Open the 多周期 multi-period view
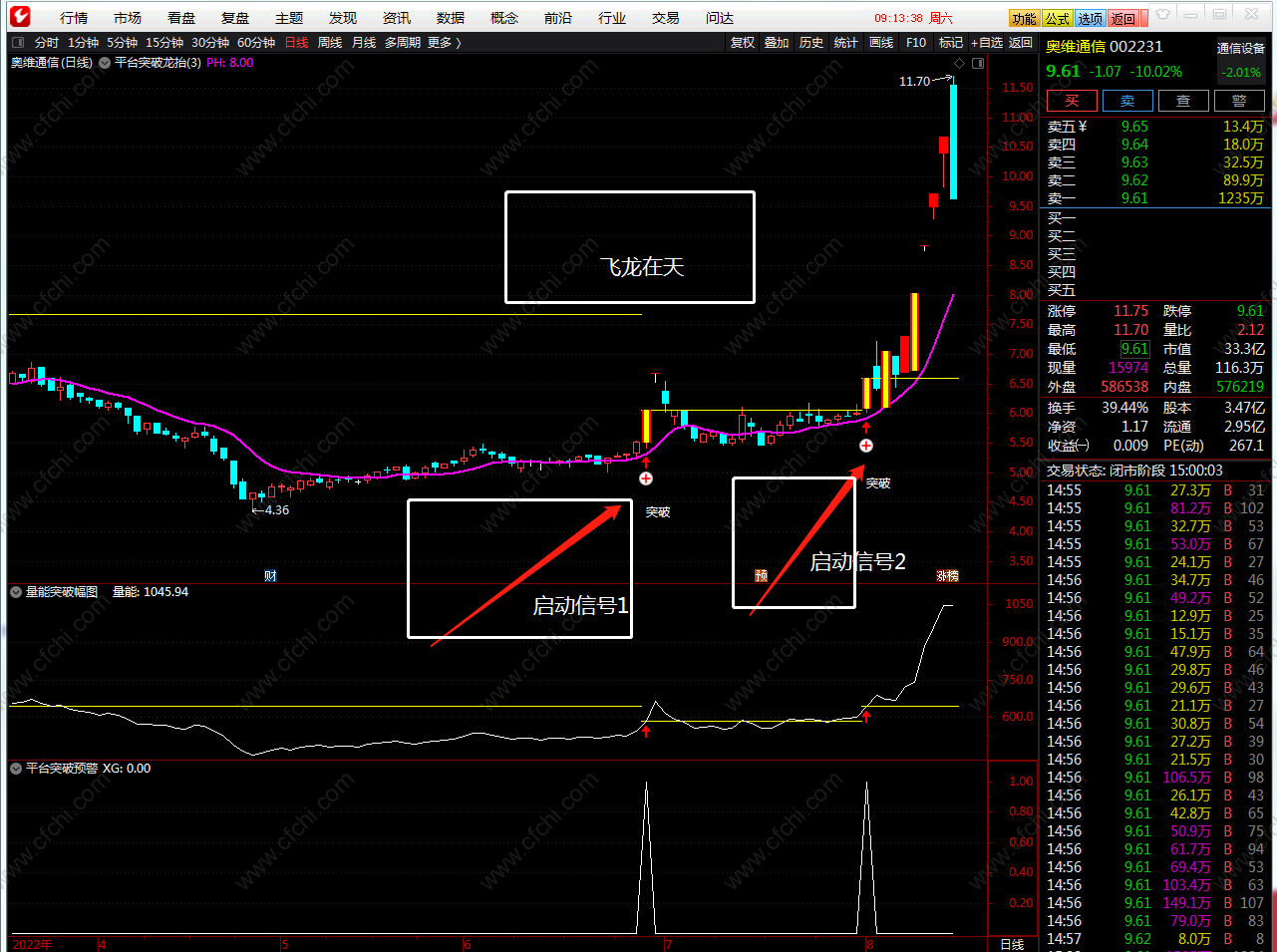Screen dimensions: 1277x952 403,43
